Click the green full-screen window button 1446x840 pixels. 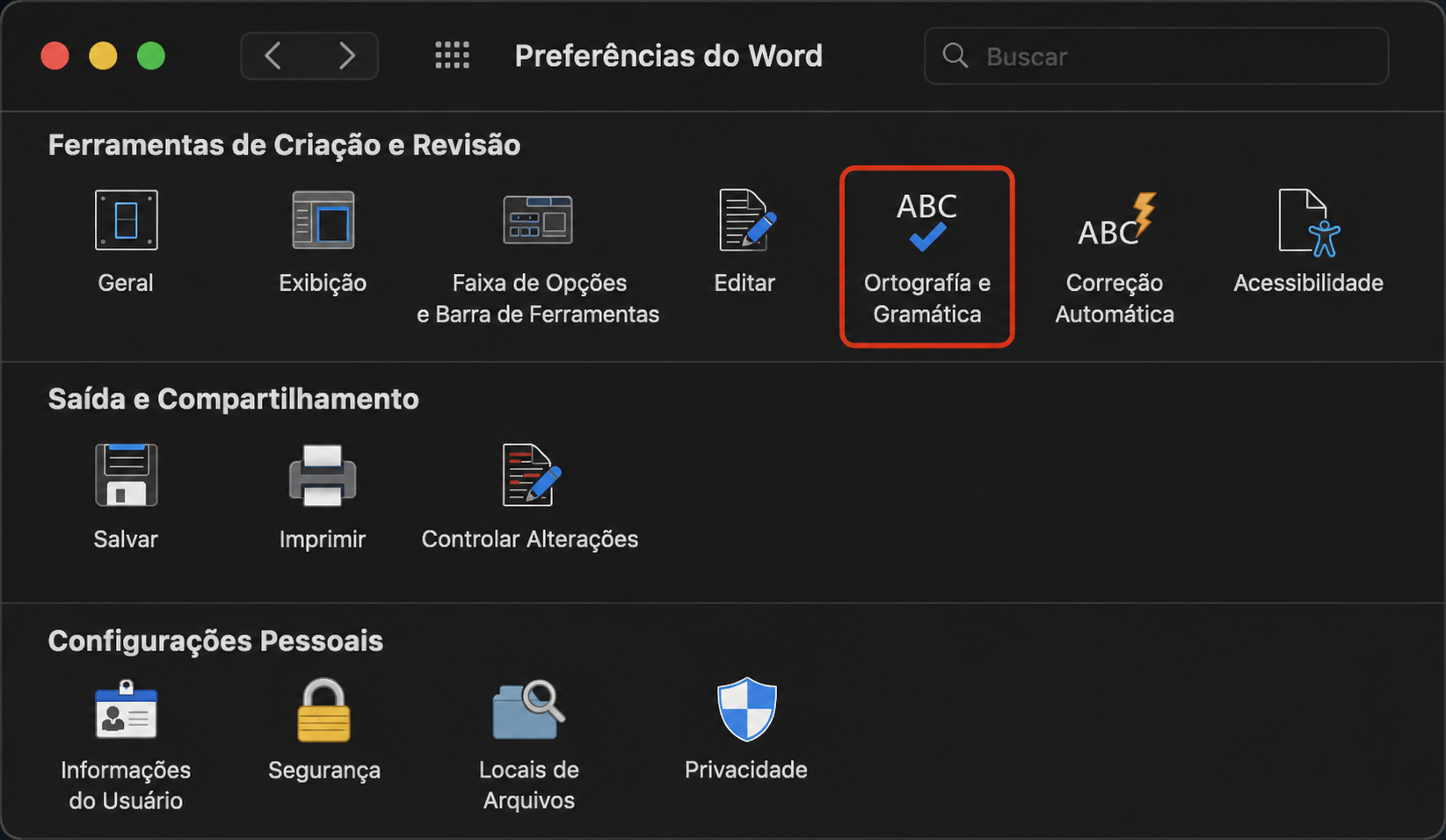[151, 55]
